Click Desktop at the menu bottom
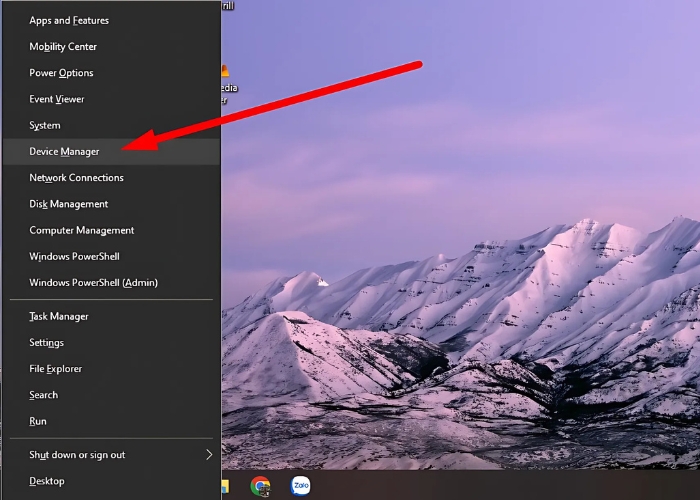The height and width of the screenshot is (500, 700). click(47, 481)
